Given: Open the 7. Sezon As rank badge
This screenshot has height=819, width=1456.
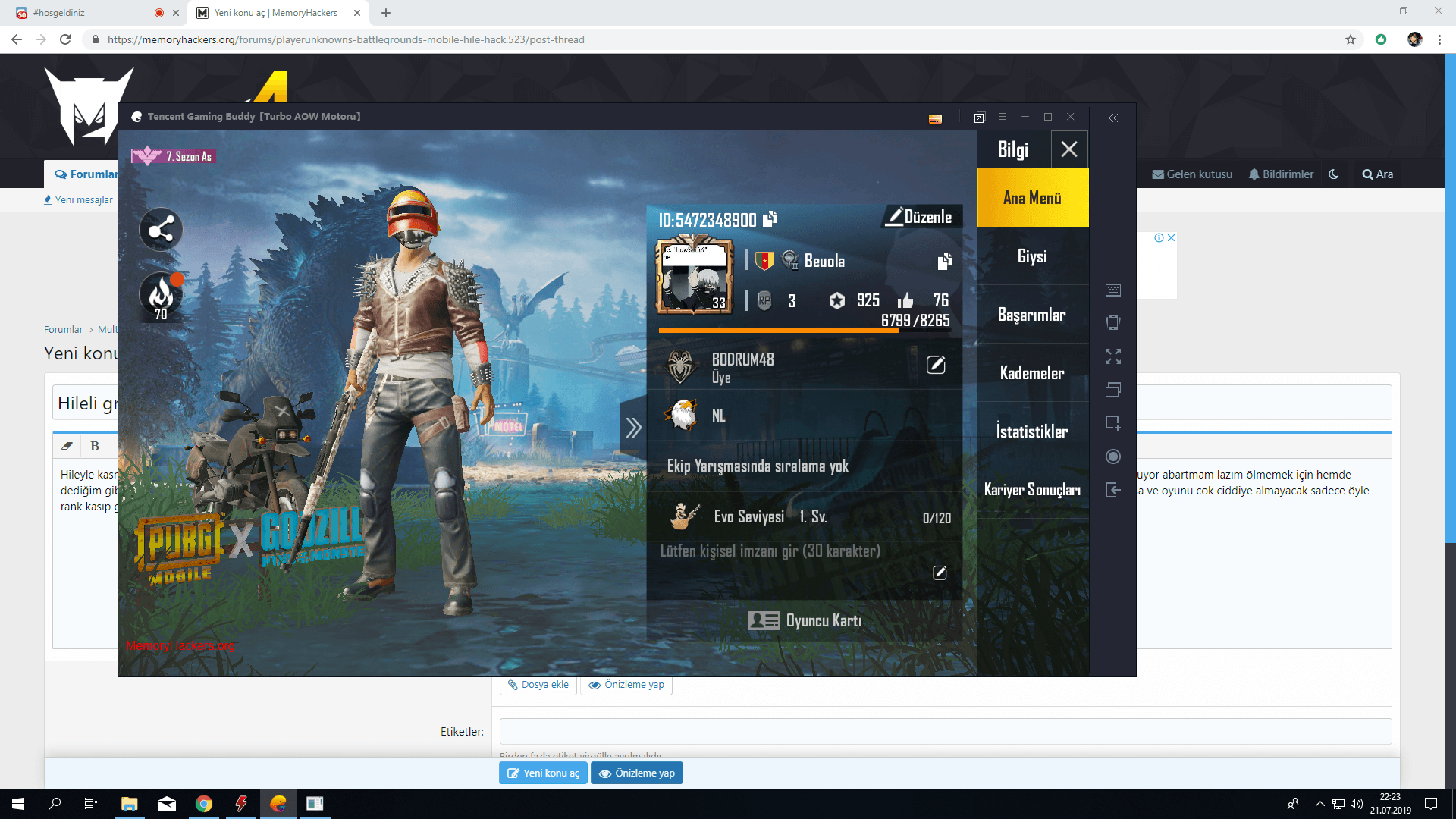Looking at the screenshot, I should click(x=173, y=156).
